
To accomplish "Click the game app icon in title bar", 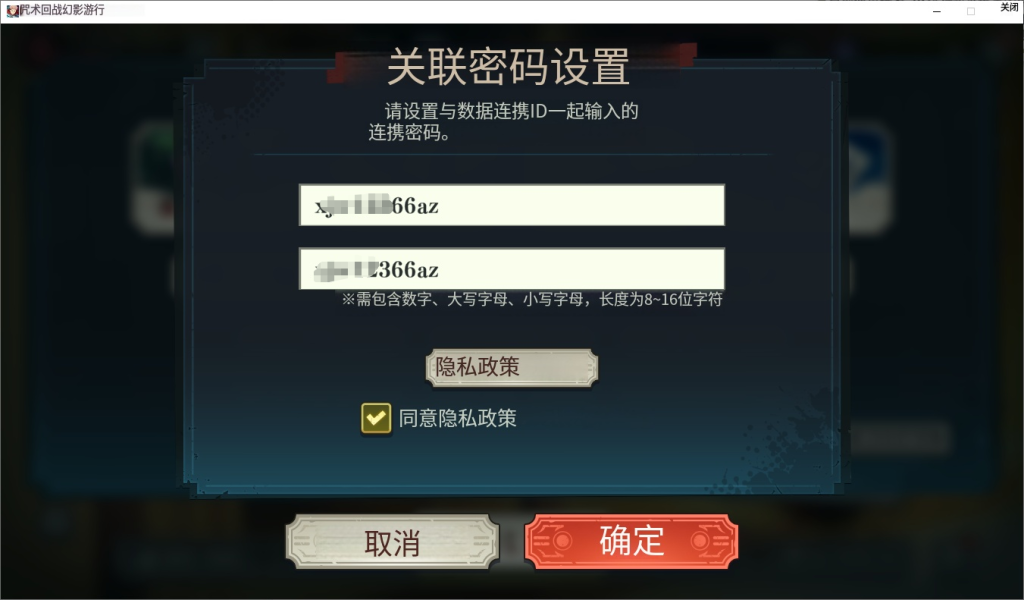I will click(12, 10).
